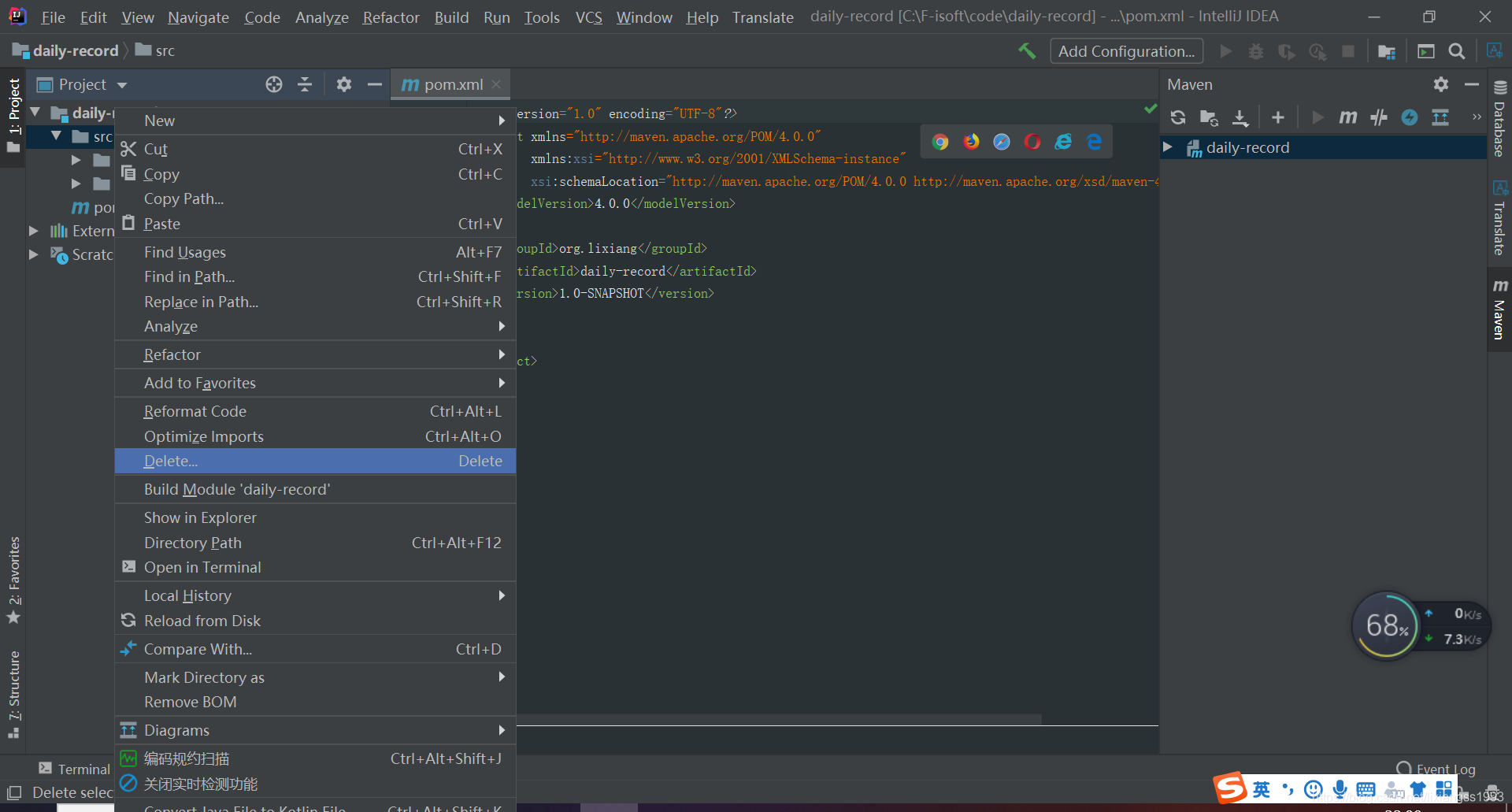Screen dimensions: 1512x812
Task: Click the 68% memory monitor widget
Action: [x=1385, y=625]
